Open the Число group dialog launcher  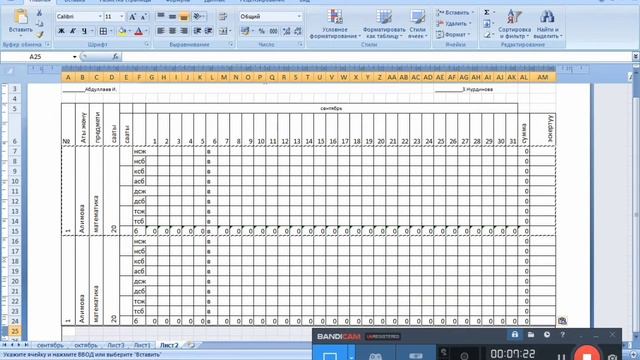(x=301, y=44)
